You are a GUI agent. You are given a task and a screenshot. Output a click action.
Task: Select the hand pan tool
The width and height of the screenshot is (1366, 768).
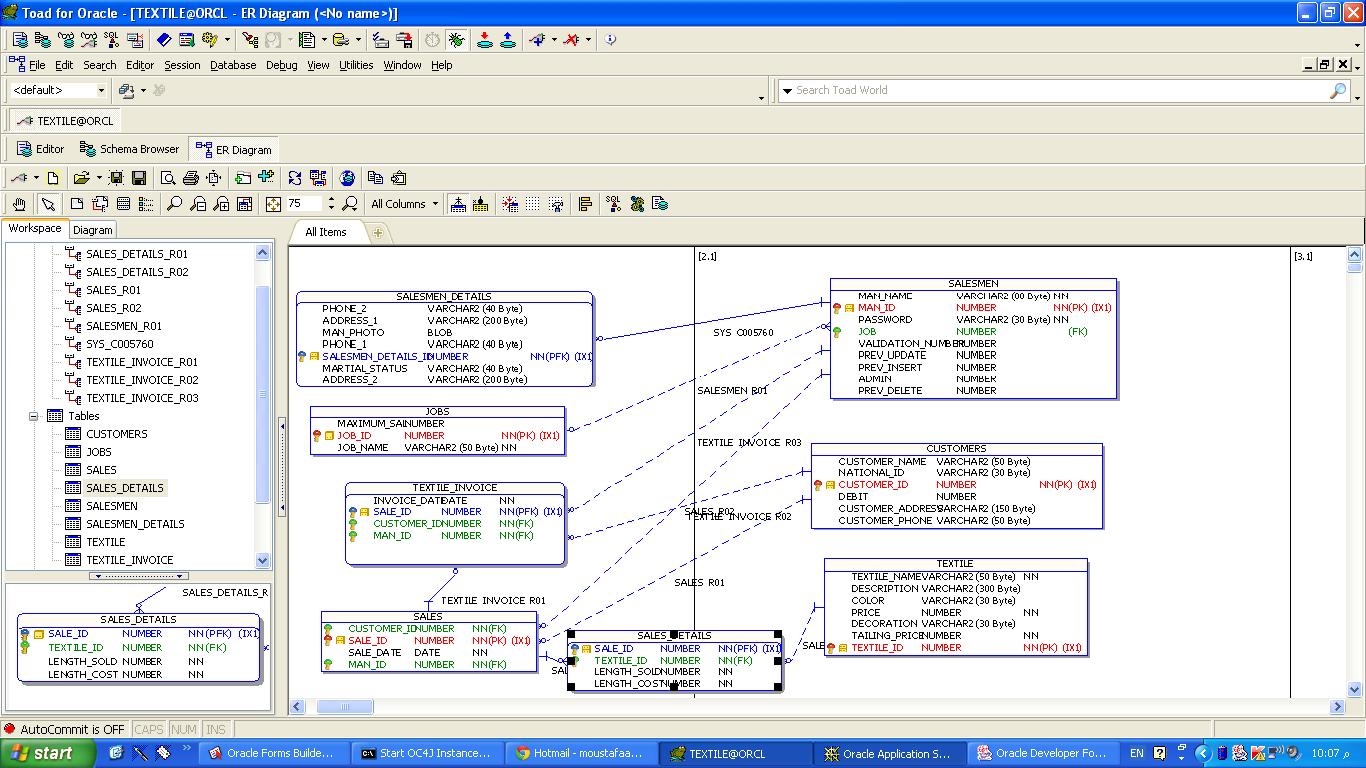coord(19,204)
